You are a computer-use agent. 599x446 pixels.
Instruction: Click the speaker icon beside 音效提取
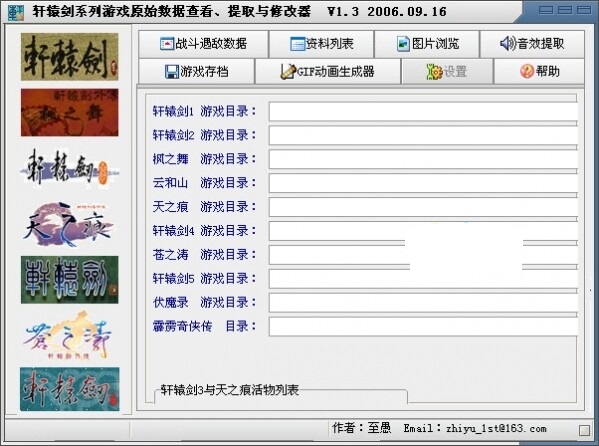click(x=508, y=44)
